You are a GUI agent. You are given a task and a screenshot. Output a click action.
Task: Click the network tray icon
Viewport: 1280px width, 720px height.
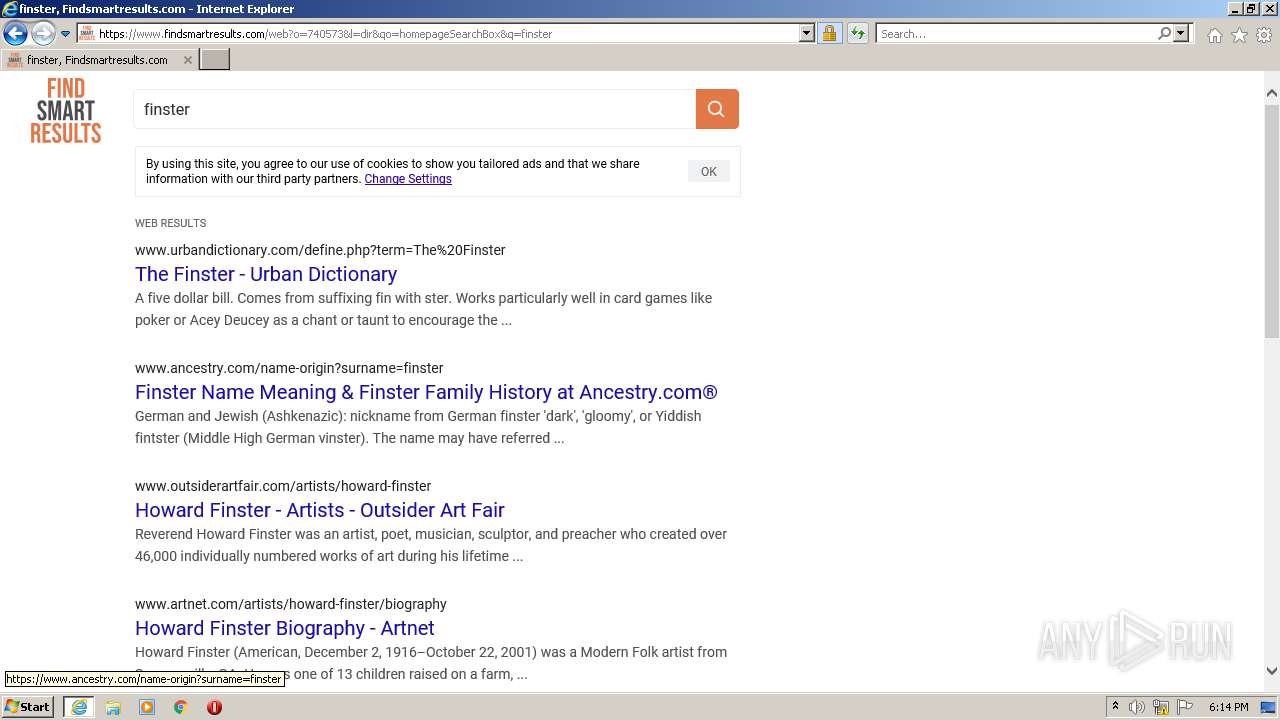(x=1161, y=707)
